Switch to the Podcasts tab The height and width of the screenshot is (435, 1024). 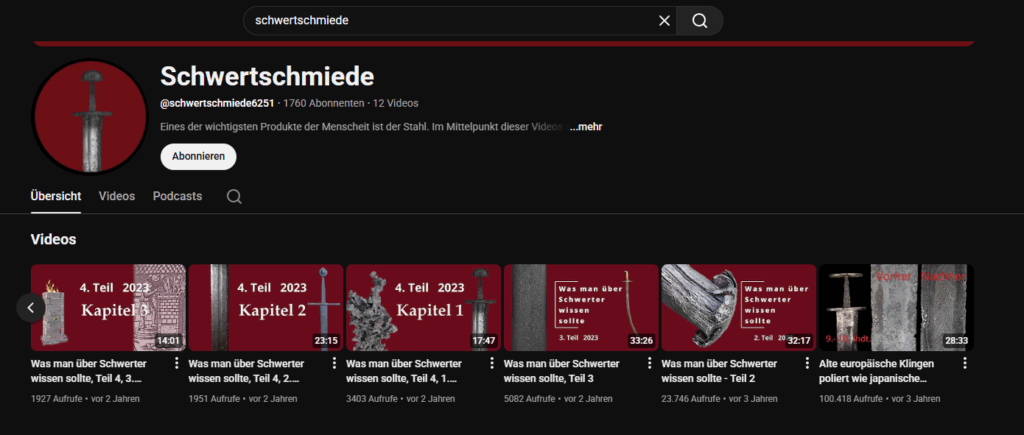[x=177, y=196]
